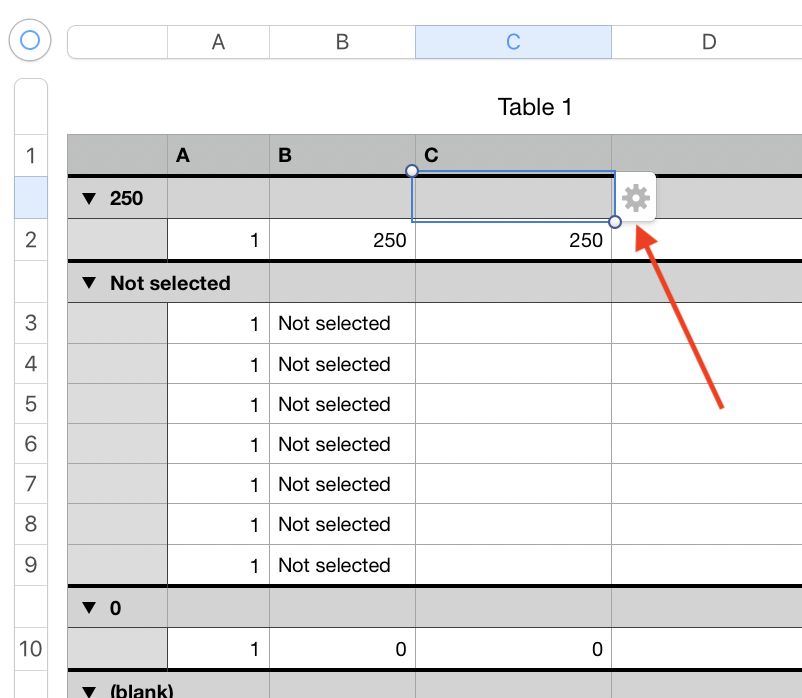Select the highlighted column C tab
Image resolution: width=802 pixels, height=698 pixels.
pyautogui.click(x=513, y=41)
